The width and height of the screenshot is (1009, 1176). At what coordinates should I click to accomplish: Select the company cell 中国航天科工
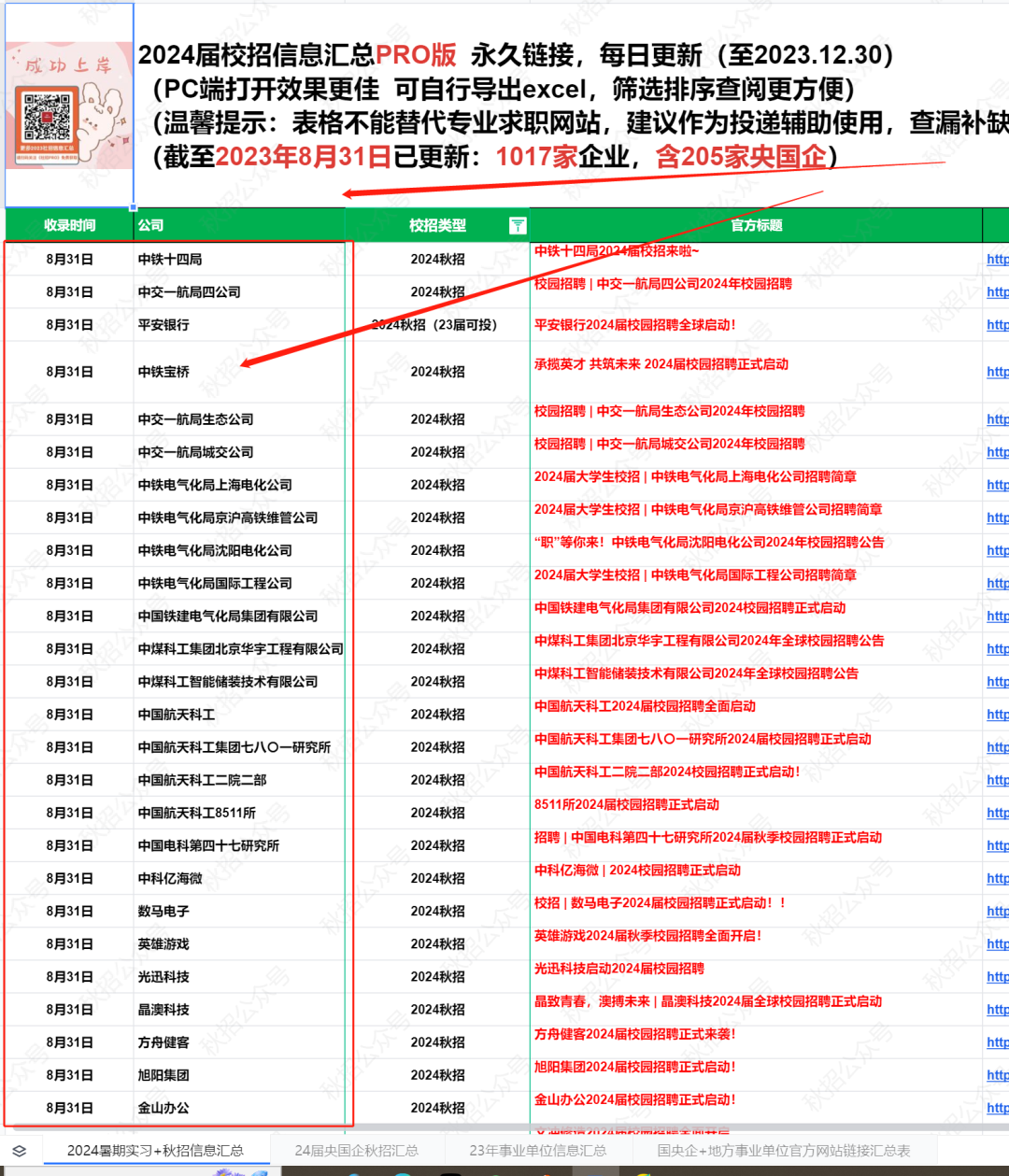click(239, 715)
